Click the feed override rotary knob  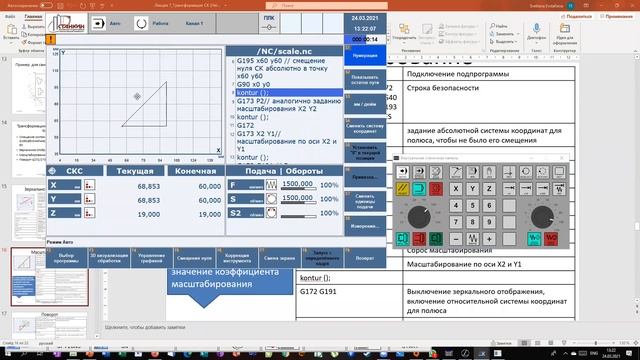click(419, 217)
